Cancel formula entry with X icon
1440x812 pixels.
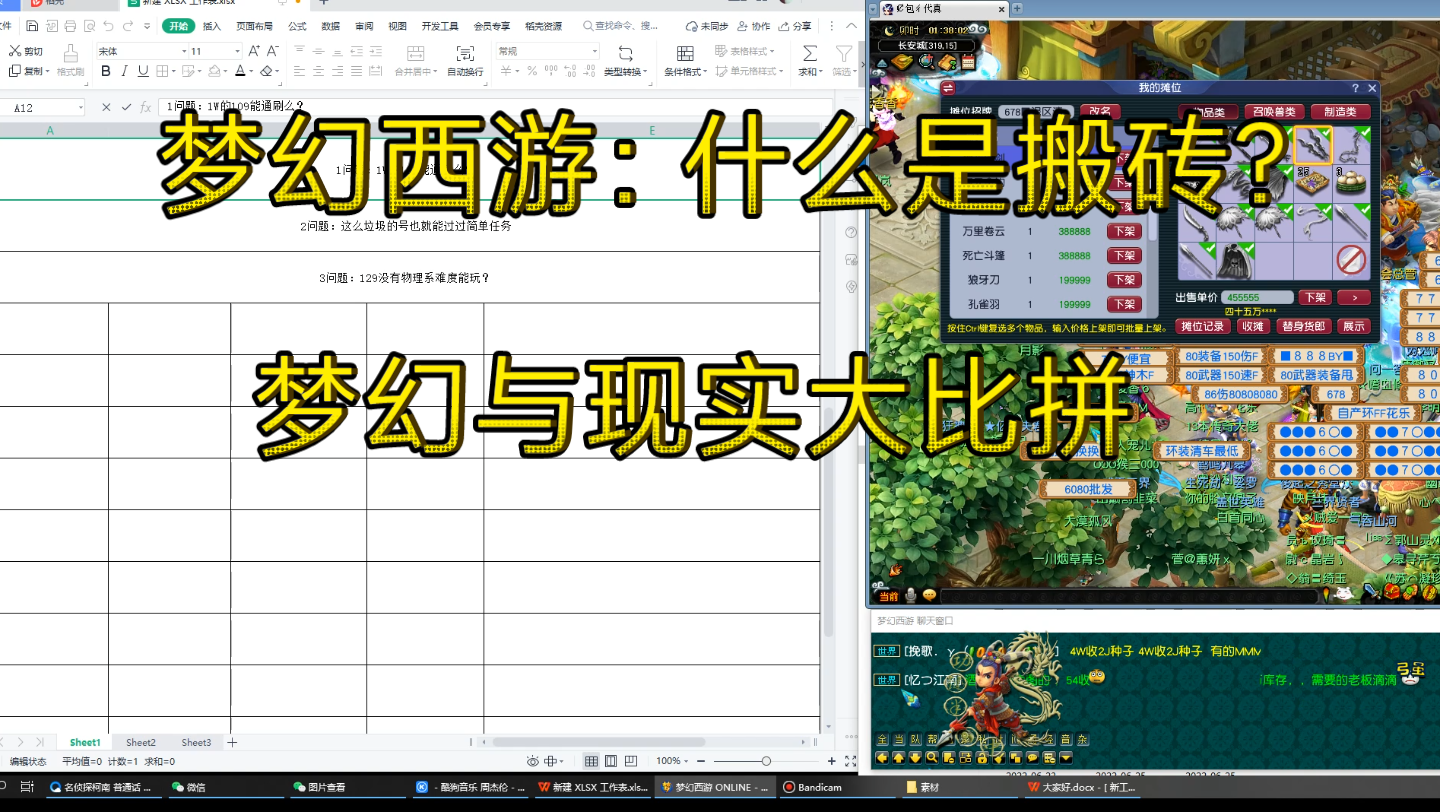tap(106, 107)
